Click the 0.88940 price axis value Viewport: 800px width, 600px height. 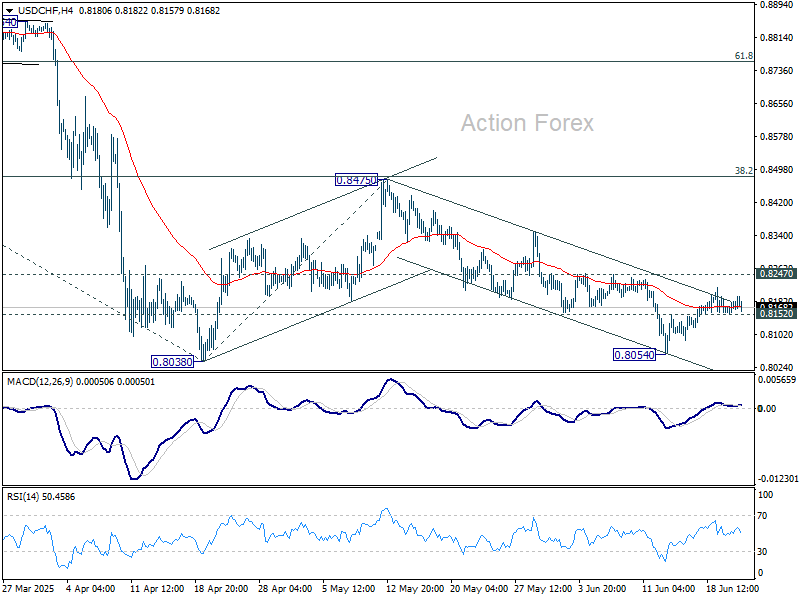777,5
